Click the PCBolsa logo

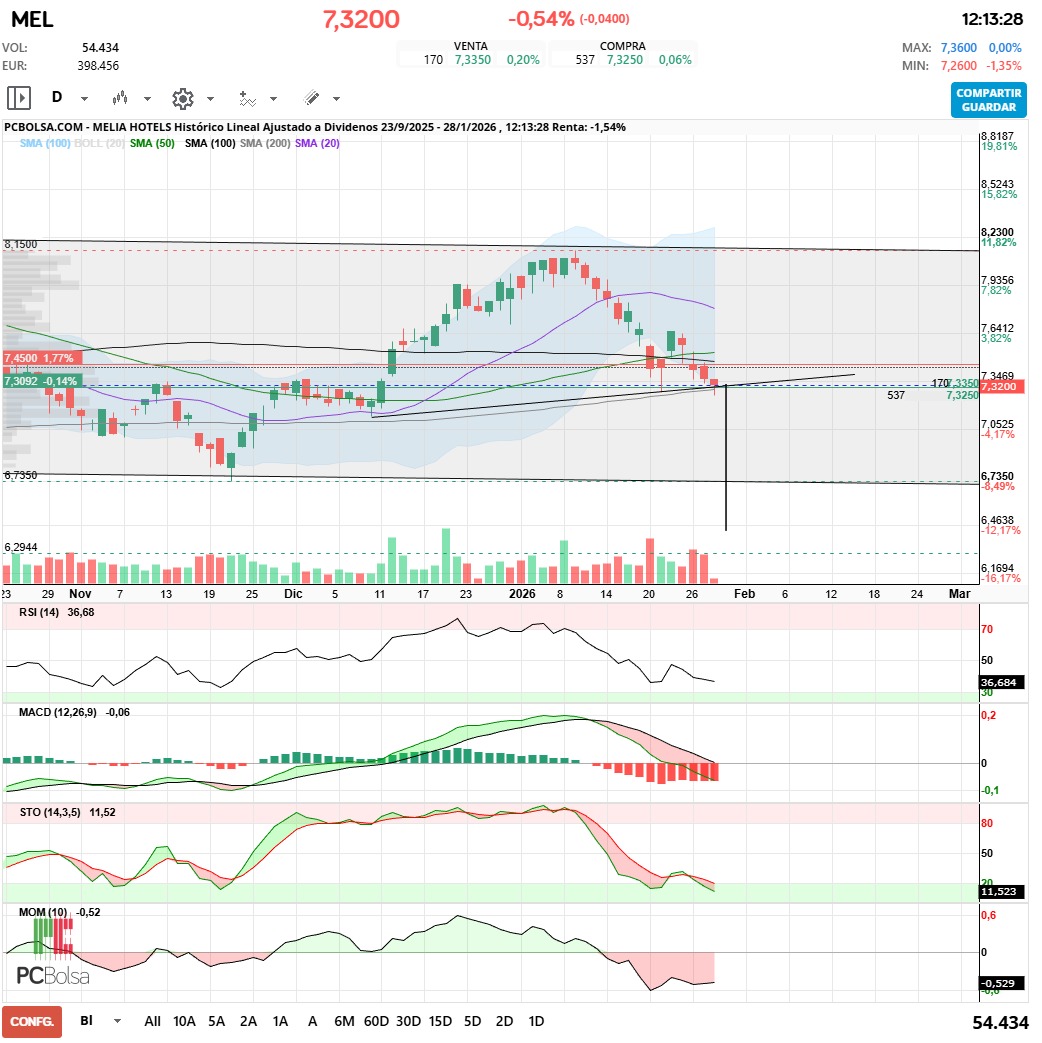coord(52,976)
